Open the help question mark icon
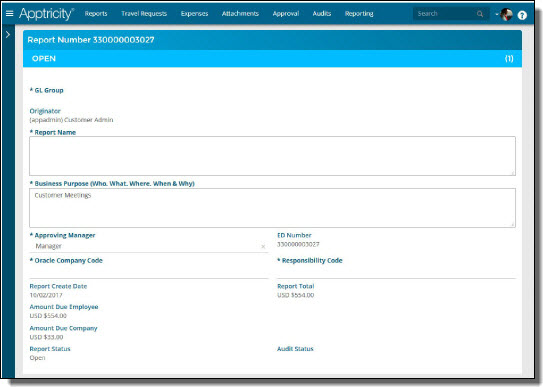543x387 pixels. (522, 15)
